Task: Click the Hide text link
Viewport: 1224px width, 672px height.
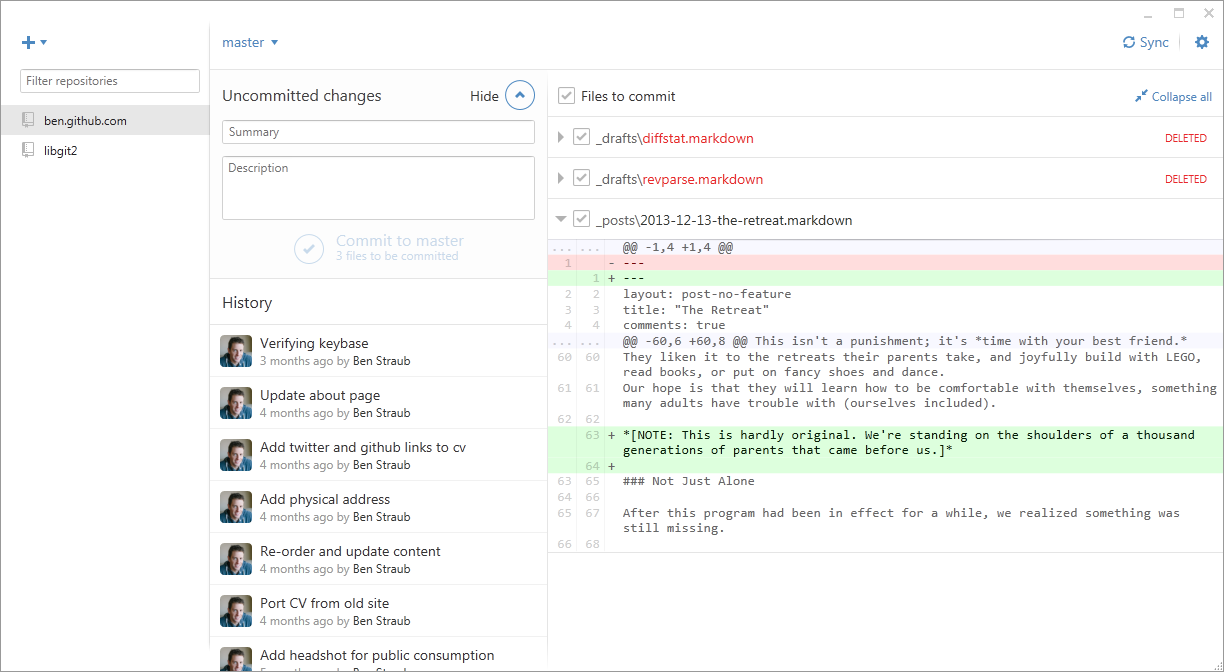Action: coord(484,96)
